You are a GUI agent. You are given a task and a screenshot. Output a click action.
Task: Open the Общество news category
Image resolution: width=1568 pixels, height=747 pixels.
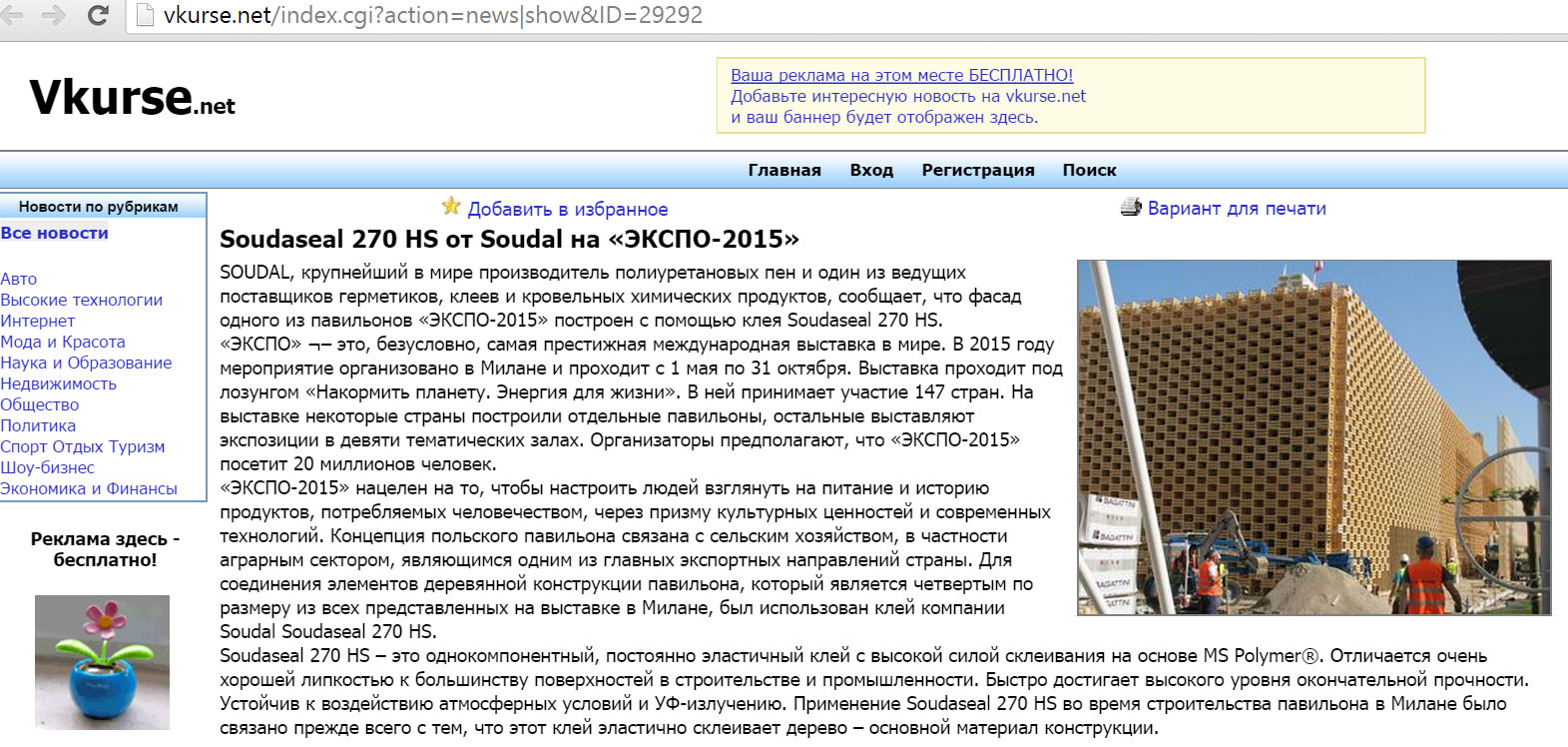[40, 404]
